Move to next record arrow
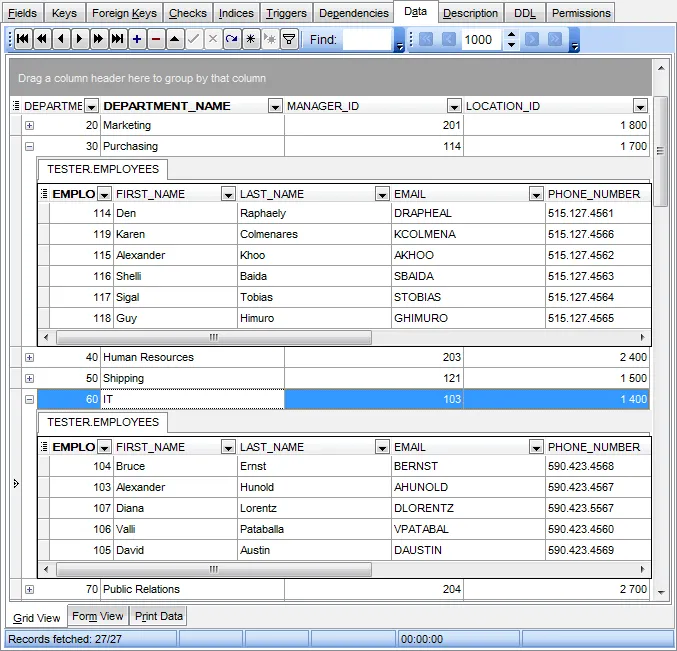677x651 pixels. [79, 39]
